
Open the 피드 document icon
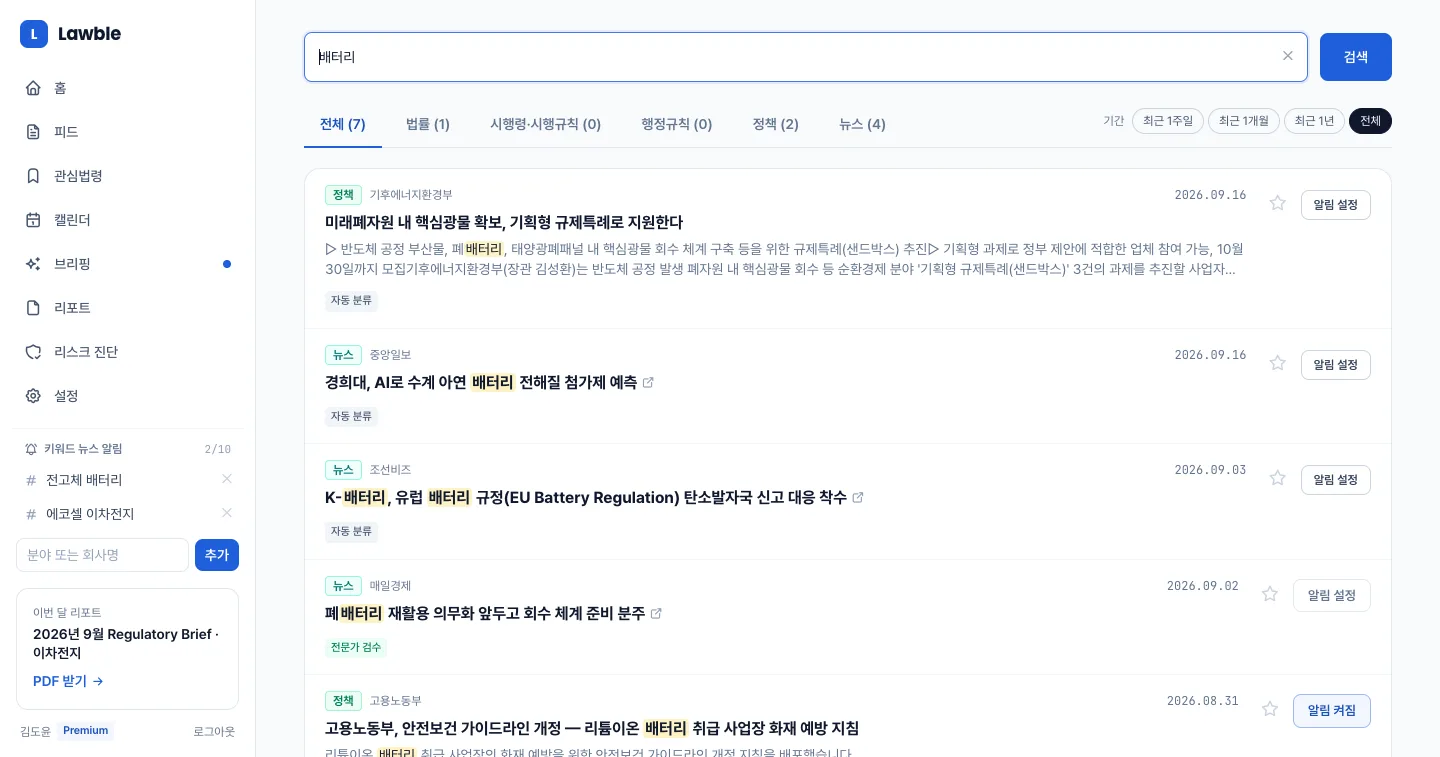coord(33,132)
